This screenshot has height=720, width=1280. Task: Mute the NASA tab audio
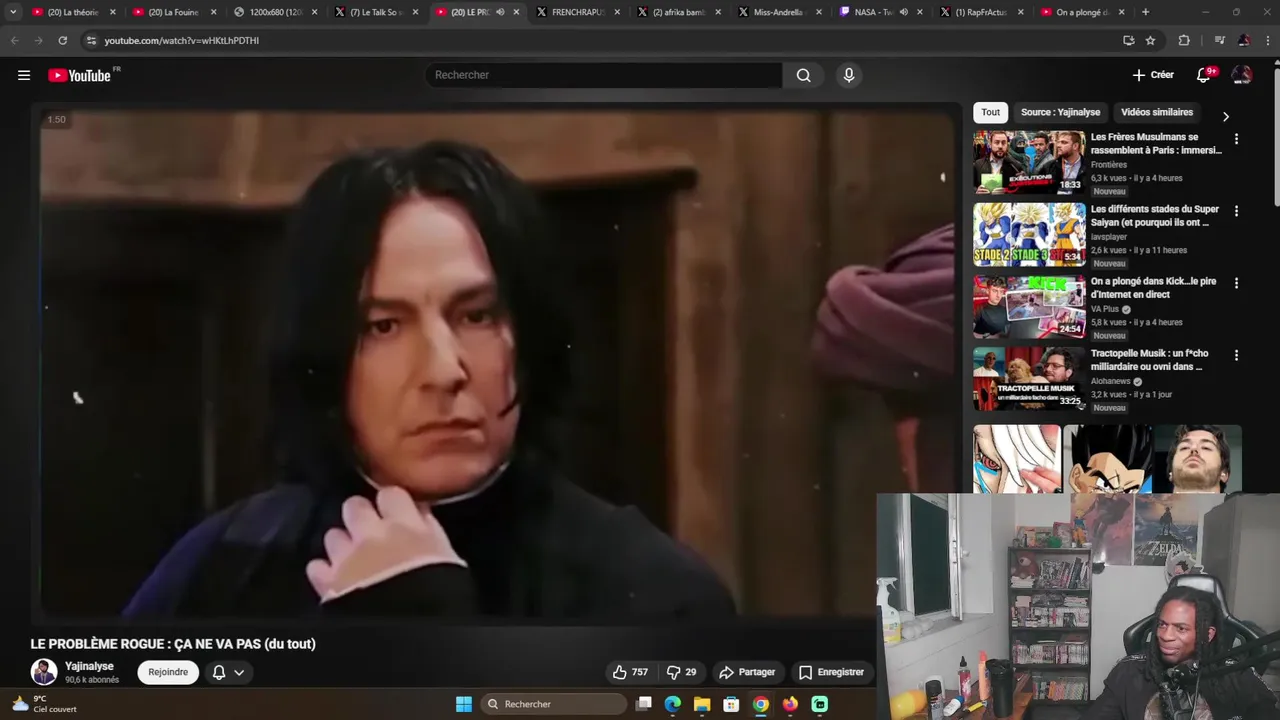tap(903, 12)
